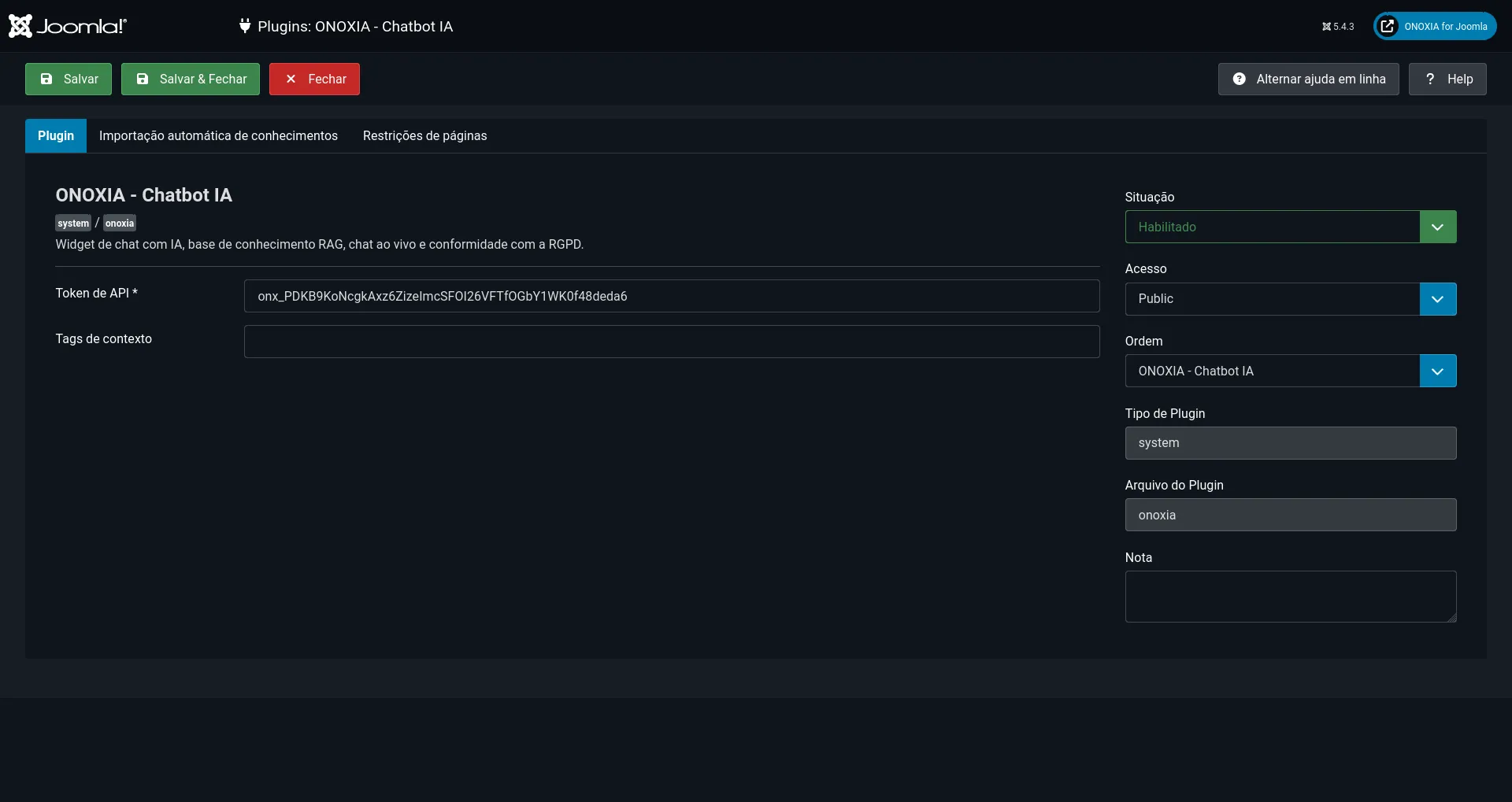Switch to Restrições de páginas tab
Viewport: 1512px width, 802px height.
point(424,136)
